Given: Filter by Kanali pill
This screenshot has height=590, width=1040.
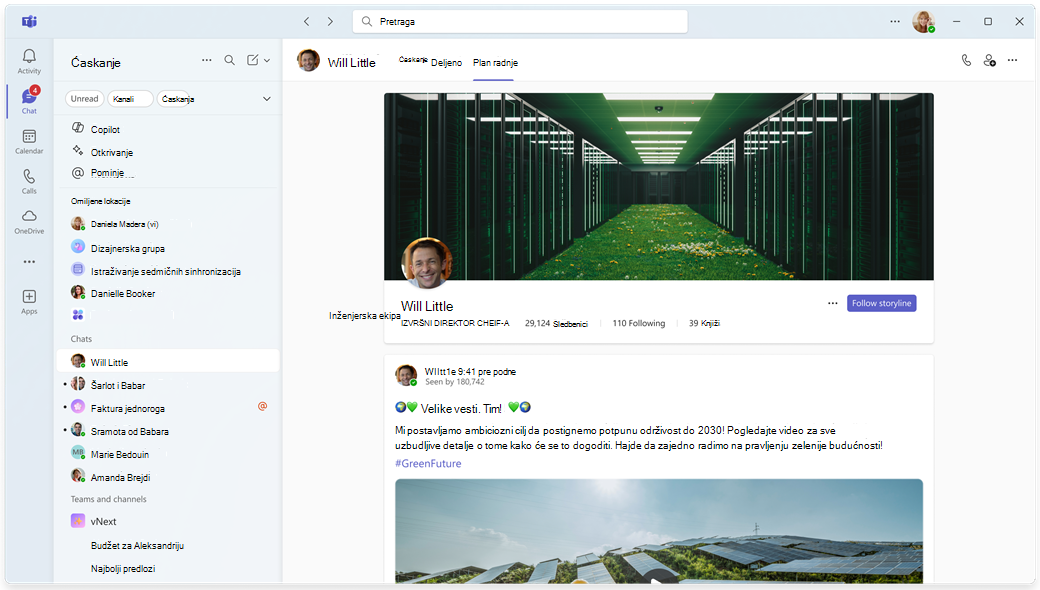Looking at the screenshot, I should 130,99.
